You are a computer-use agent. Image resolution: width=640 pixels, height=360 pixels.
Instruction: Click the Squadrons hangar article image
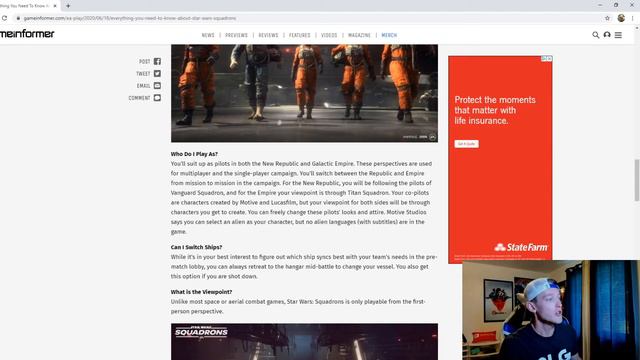(304, 342)
